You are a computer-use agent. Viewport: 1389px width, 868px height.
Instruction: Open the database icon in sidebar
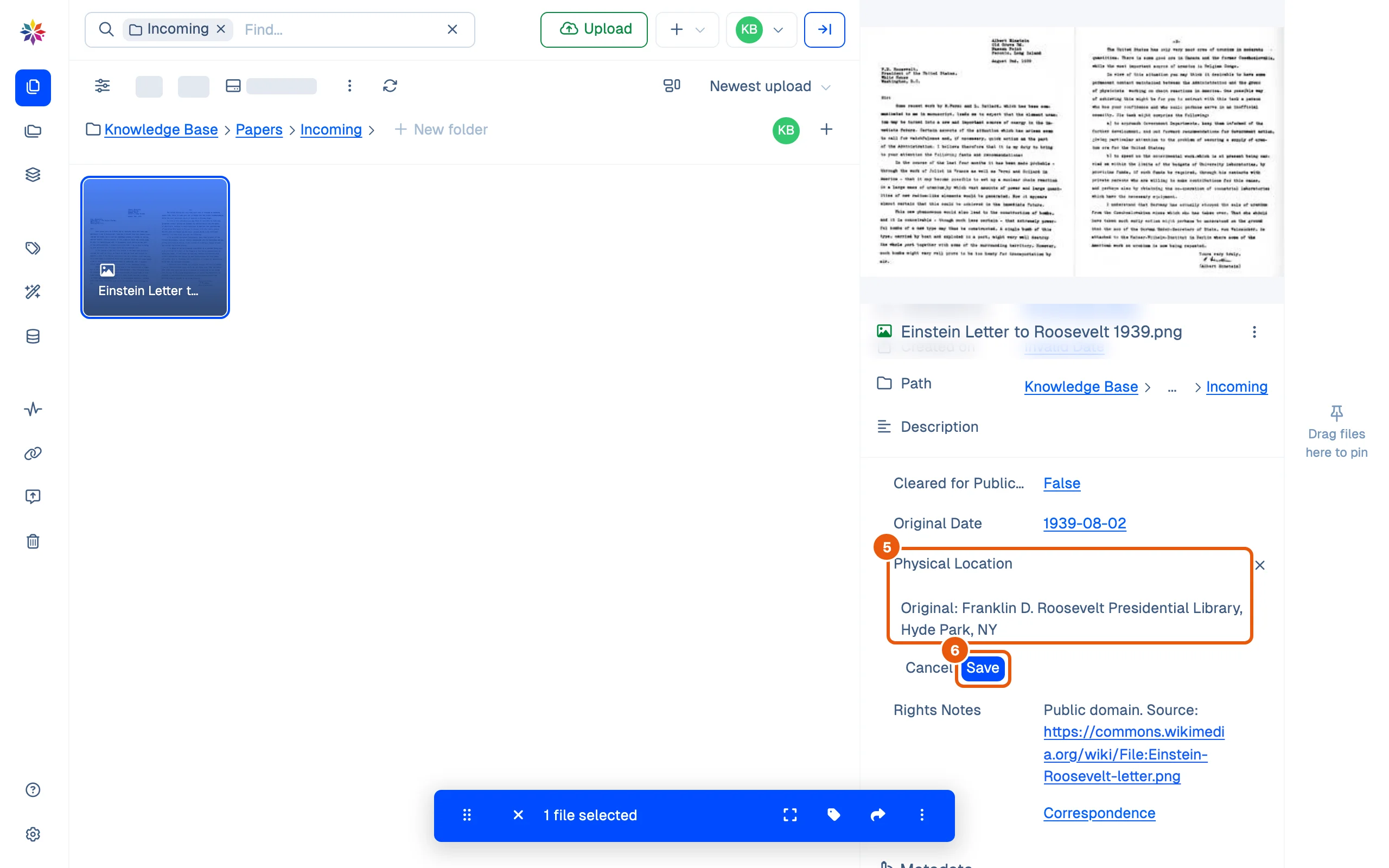pyautogui.click(x=33, y=336)
